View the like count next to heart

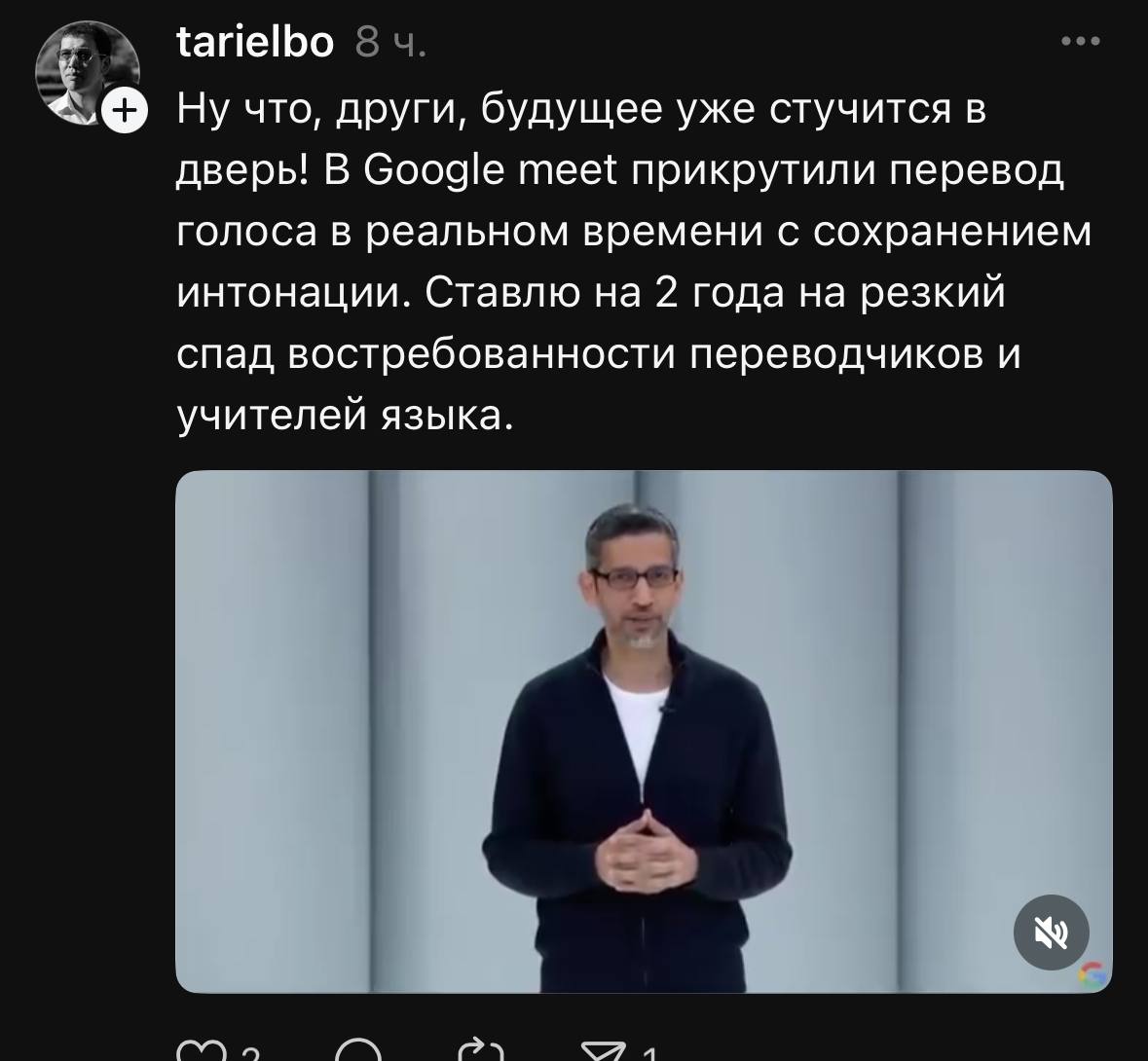coord(251,1053)
